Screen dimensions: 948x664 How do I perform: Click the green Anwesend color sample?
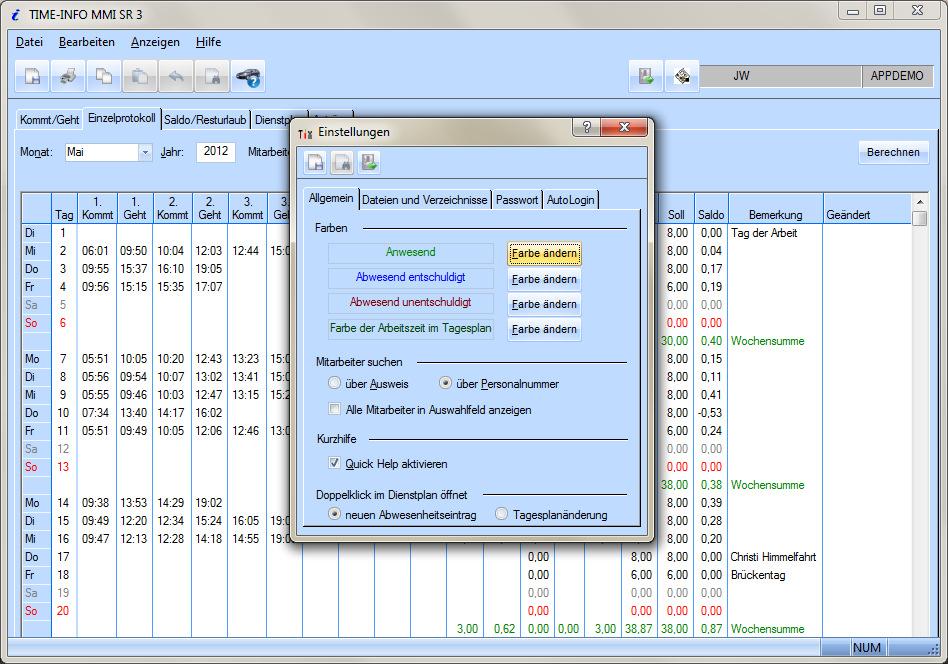tap(411, 253)
